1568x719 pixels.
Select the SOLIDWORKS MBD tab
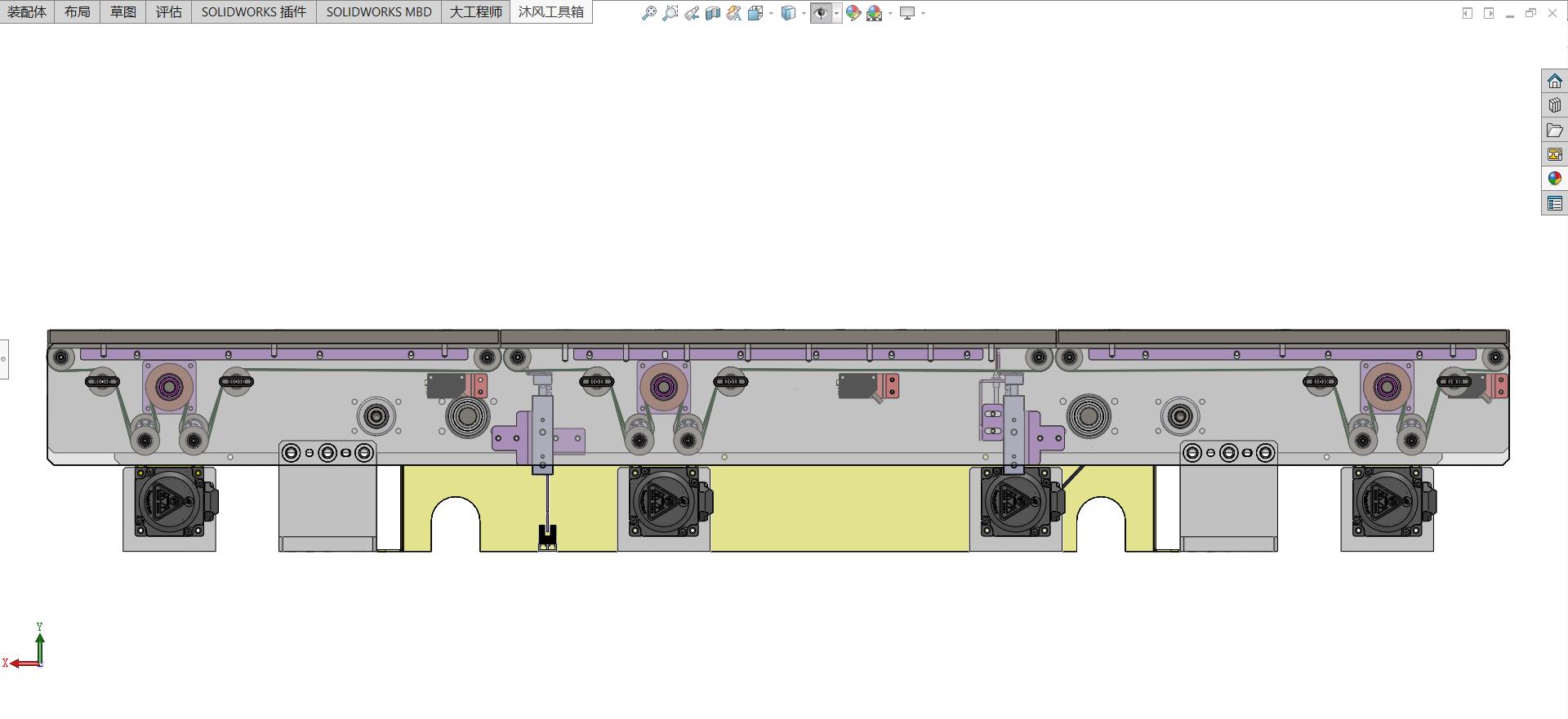click(379, 11)
